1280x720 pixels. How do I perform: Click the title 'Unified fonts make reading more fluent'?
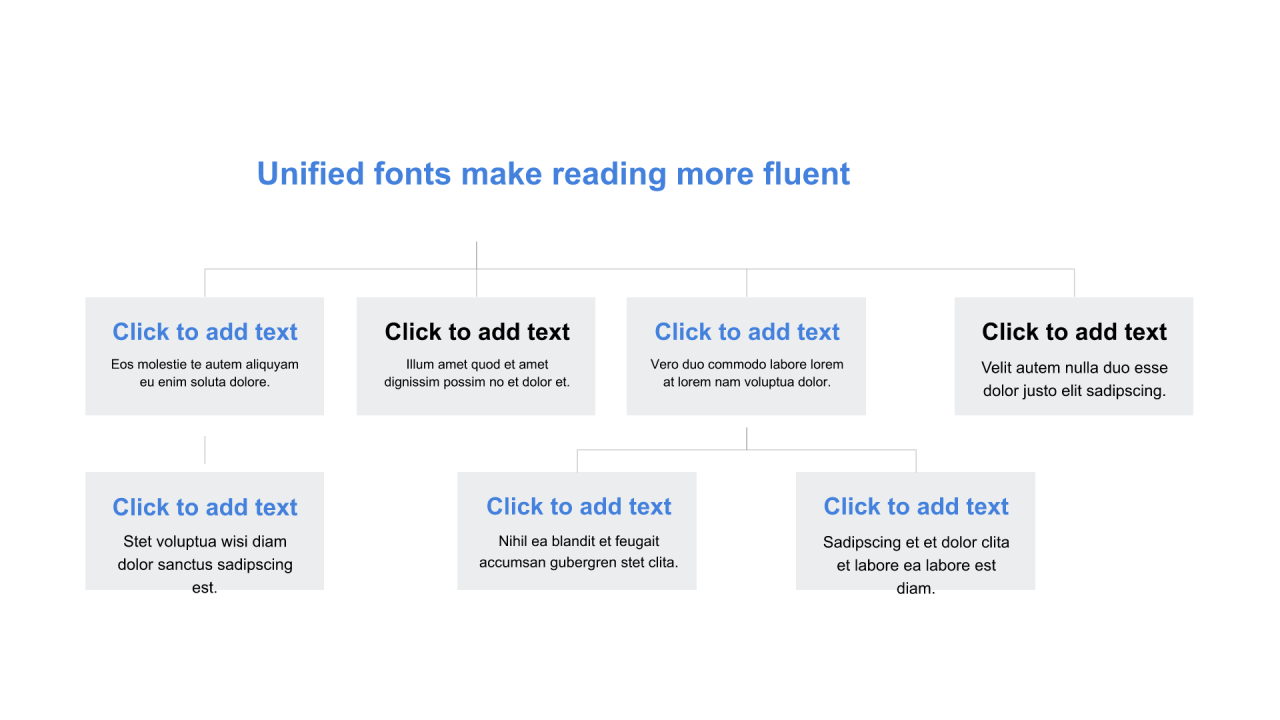[x=553, y=174]
